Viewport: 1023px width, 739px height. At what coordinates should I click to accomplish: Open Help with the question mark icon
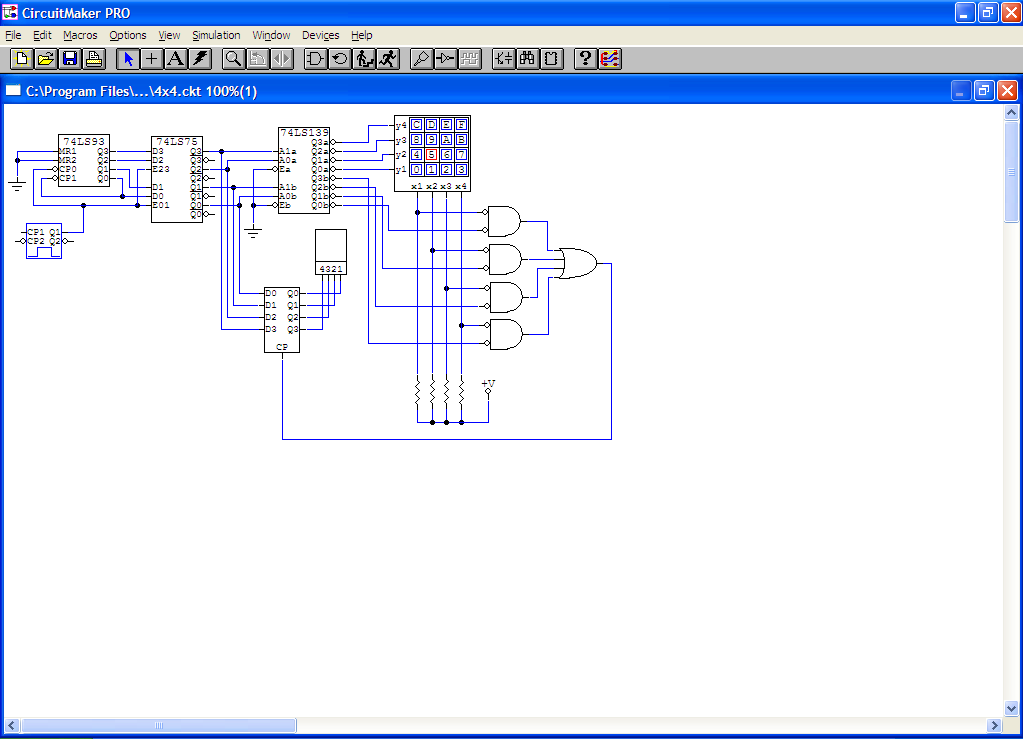click(x=586, y=58)
